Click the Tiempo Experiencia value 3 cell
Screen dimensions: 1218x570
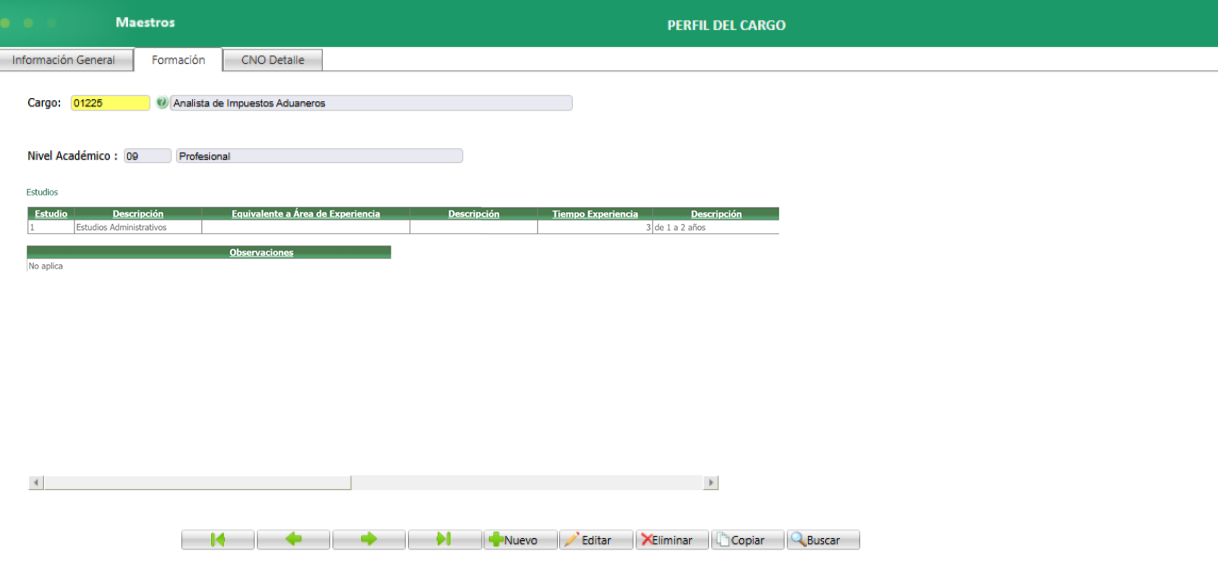(595, 227)
